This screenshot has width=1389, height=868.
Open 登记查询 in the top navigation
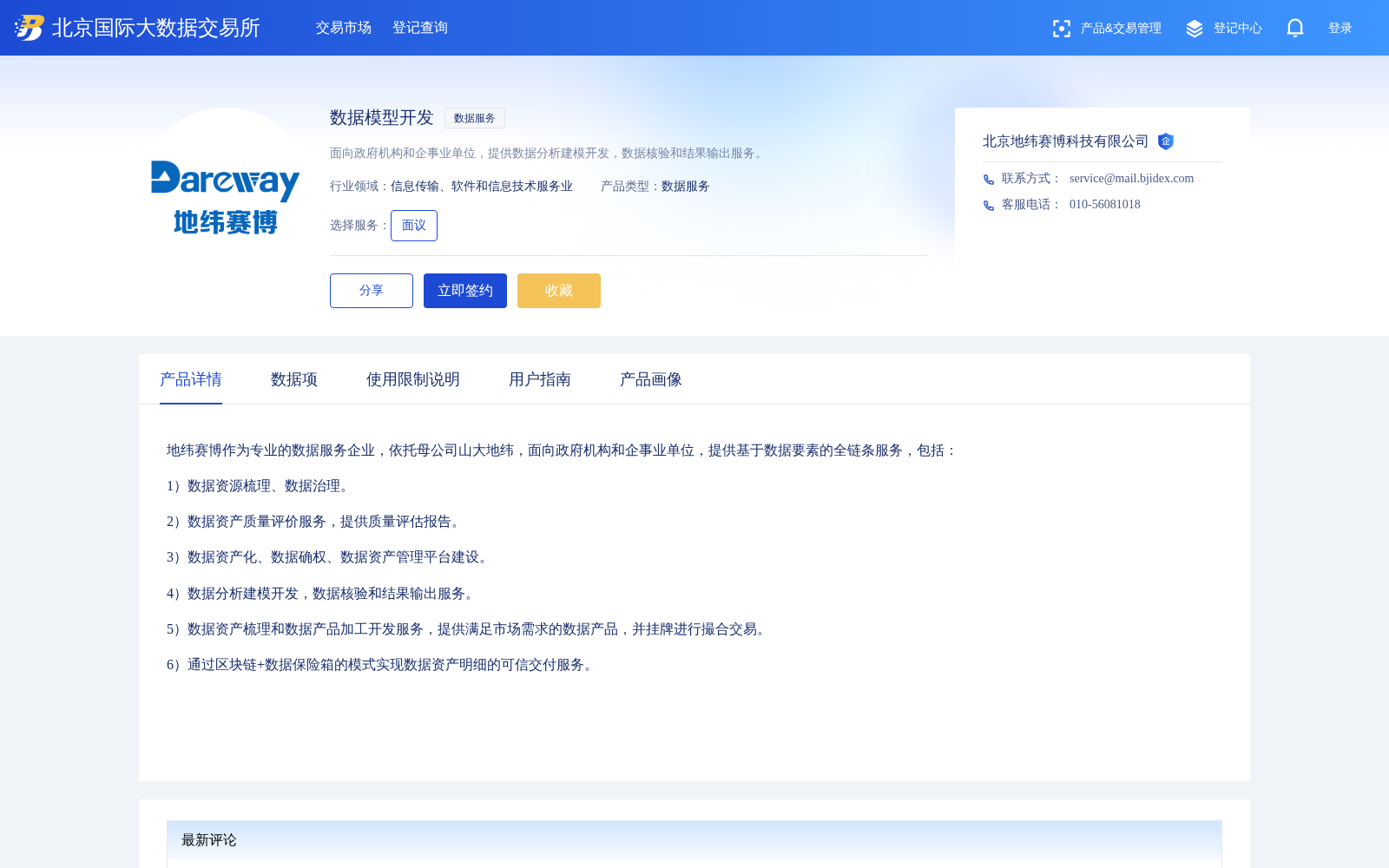tap(420, 28)
